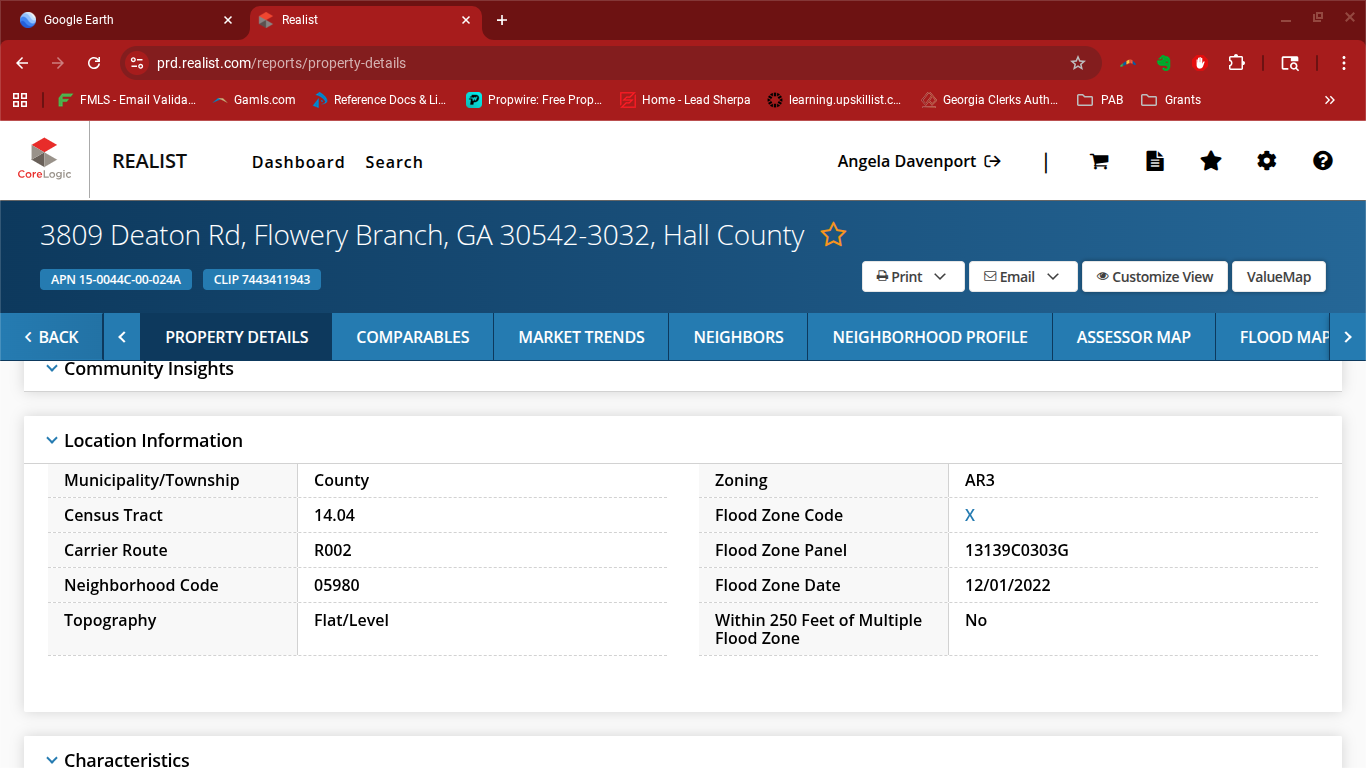
Task: Close the Realist tab
Action: click(465, 20)
